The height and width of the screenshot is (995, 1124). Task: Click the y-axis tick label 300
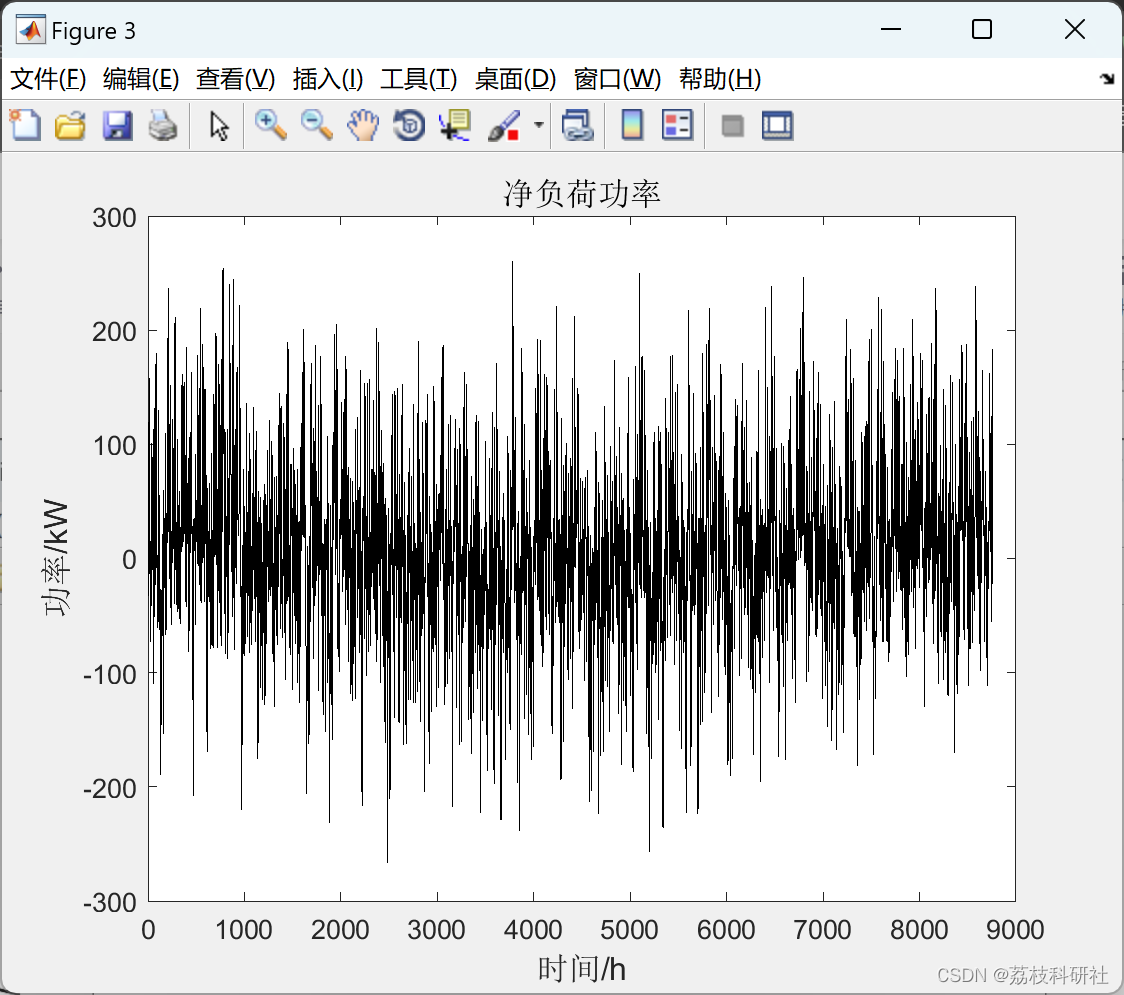[114, 218]
